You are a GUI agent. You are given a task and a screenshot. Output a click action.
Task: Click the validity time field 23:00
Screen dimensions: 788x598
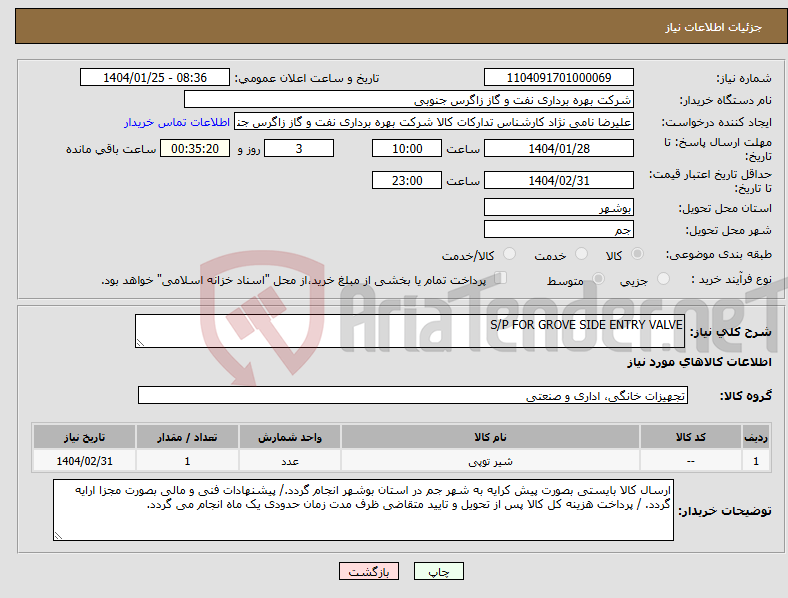point(407,180)
